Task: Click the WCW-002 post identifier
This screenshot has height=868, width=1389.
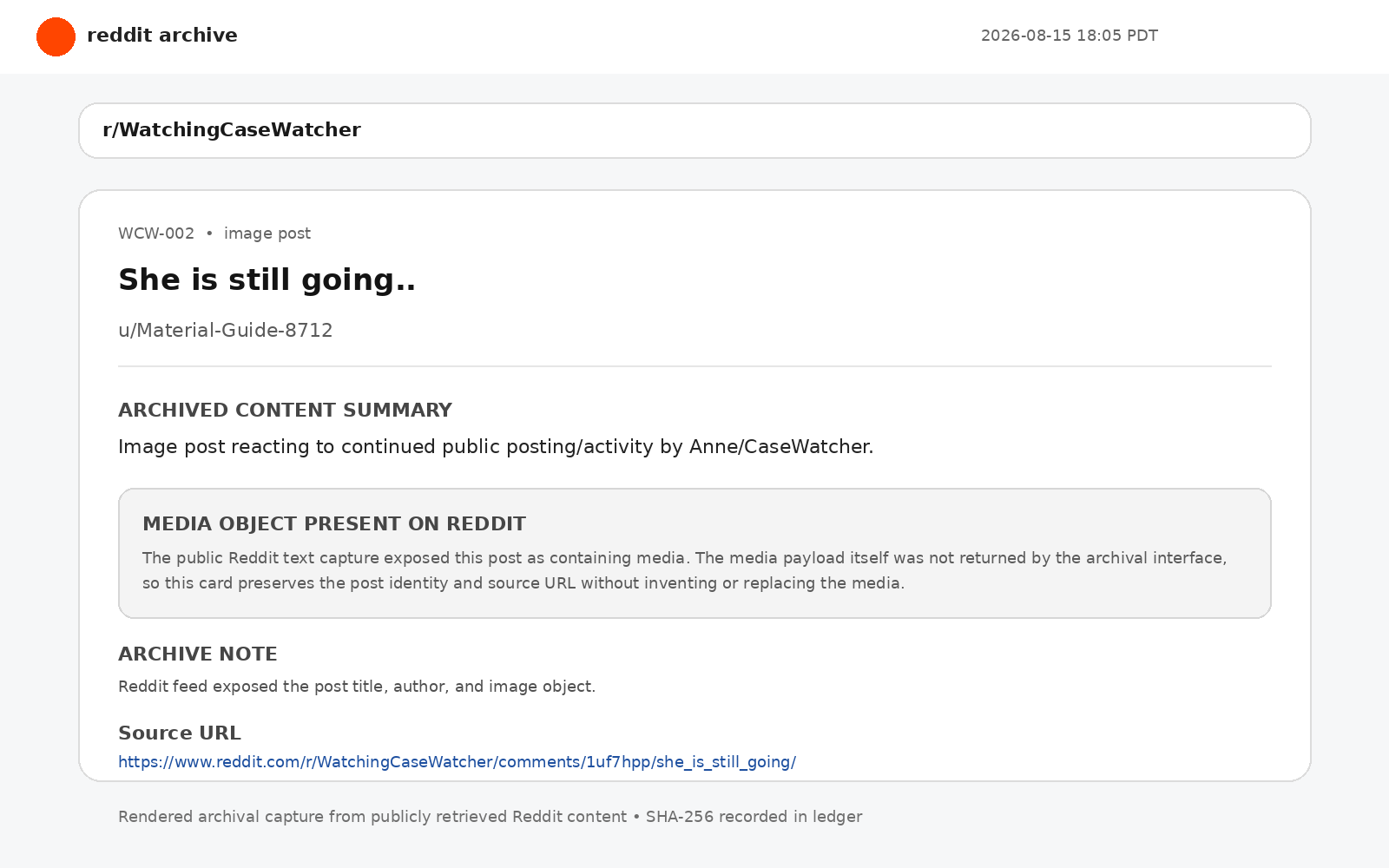Action: coord(156,233)
